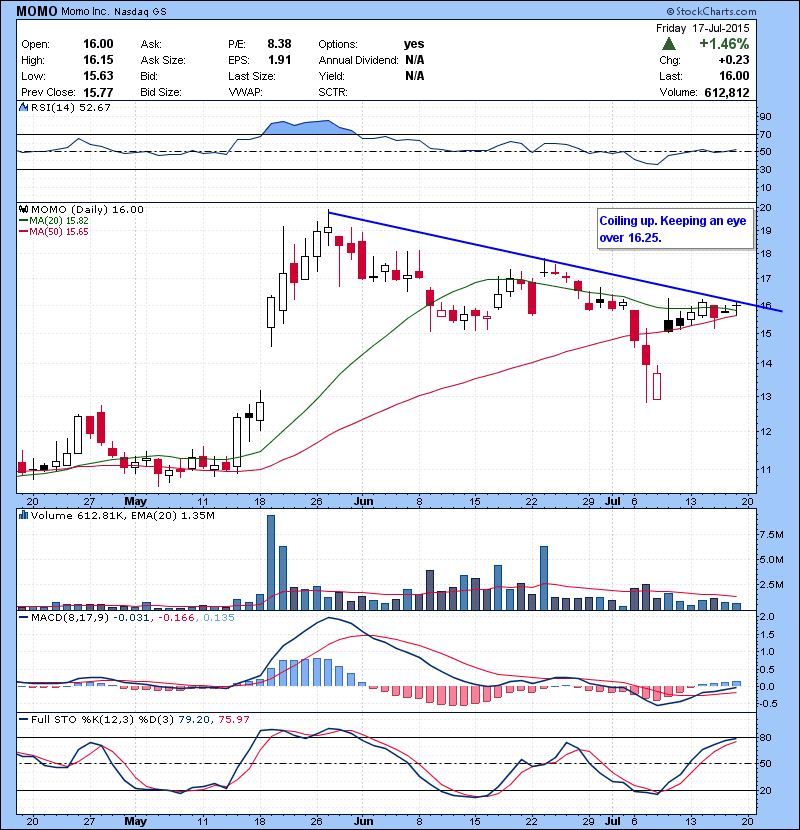Image resolution: width=800 pixels, height=830 pixels.
Task: Click the 'Bid Size:' label
Action: click(161, 92)
